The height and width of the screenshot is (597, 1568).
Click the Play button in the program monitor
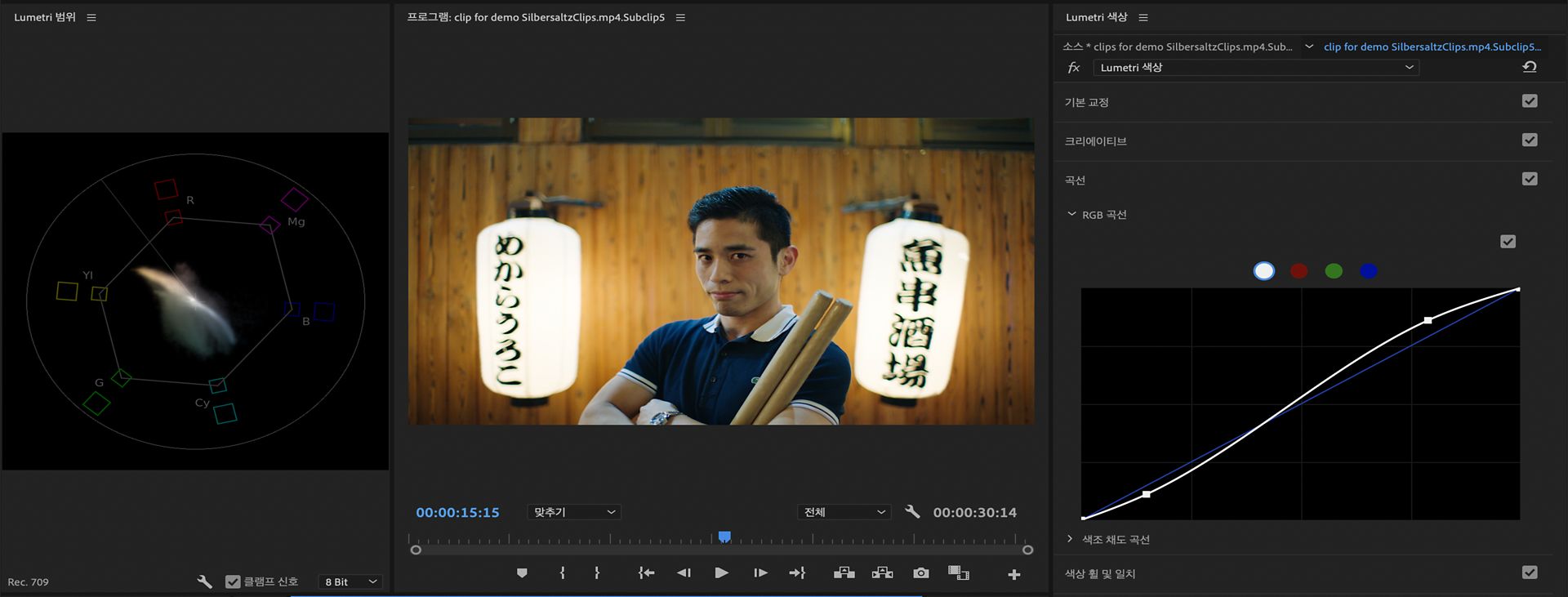[721, 573]
